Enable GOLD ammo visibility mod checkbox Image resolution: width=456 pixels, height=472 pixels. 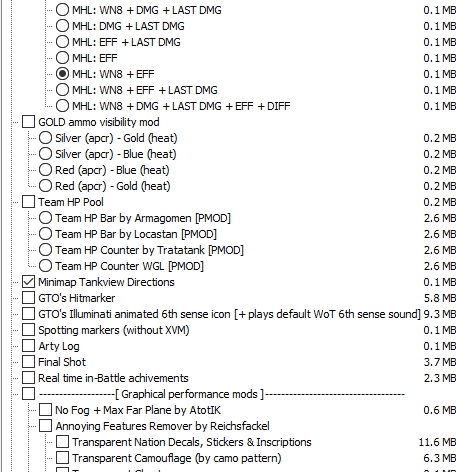28,122
